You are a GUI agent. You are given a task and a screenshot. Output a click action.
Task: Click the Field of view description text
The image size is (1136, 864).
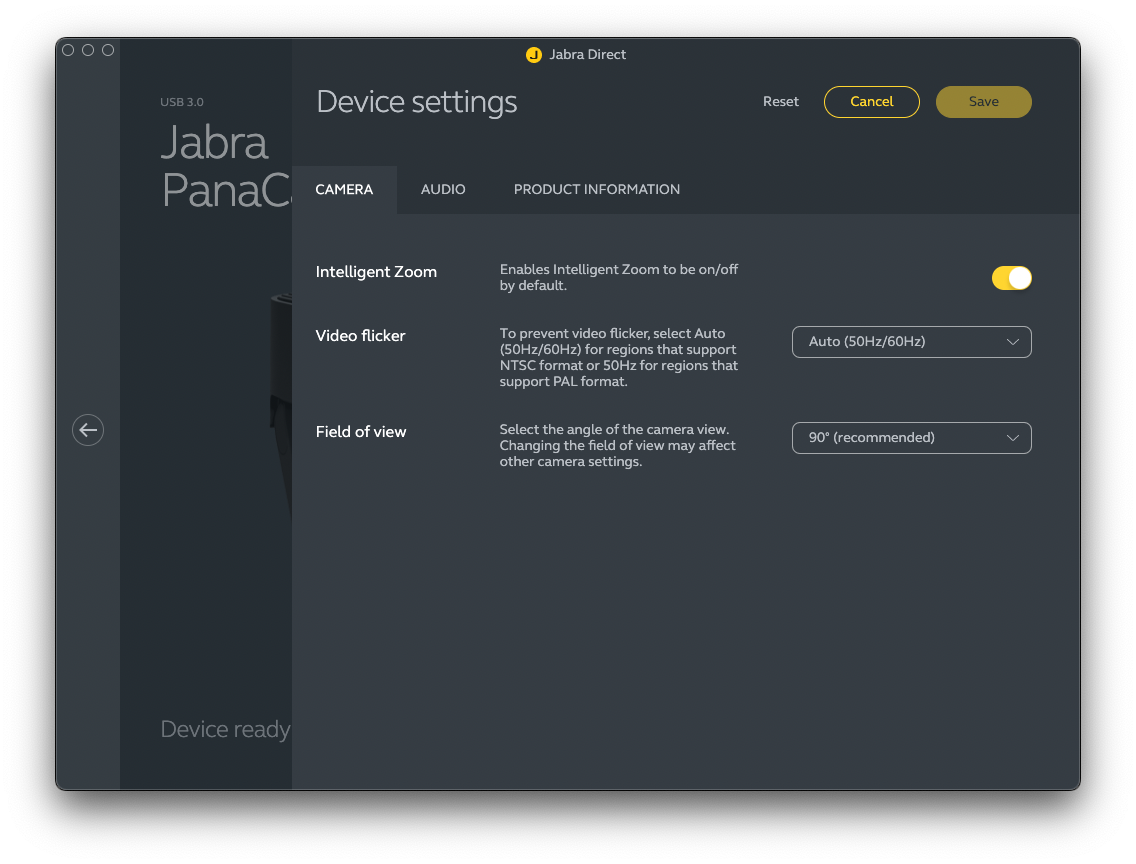[x=617, y=445]
